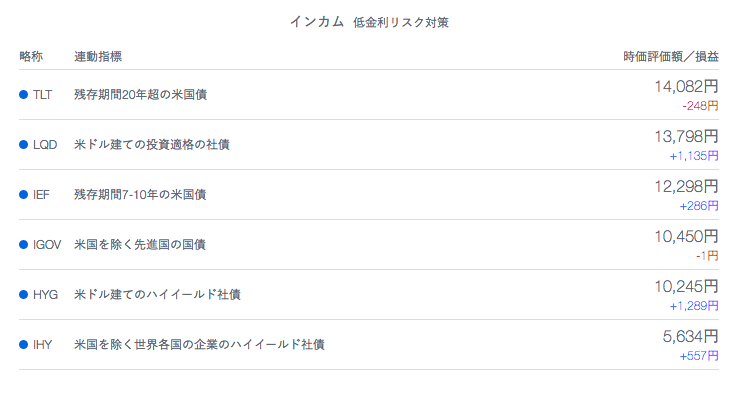Select the 14,082円 valuation for TLT

[687, 86]
